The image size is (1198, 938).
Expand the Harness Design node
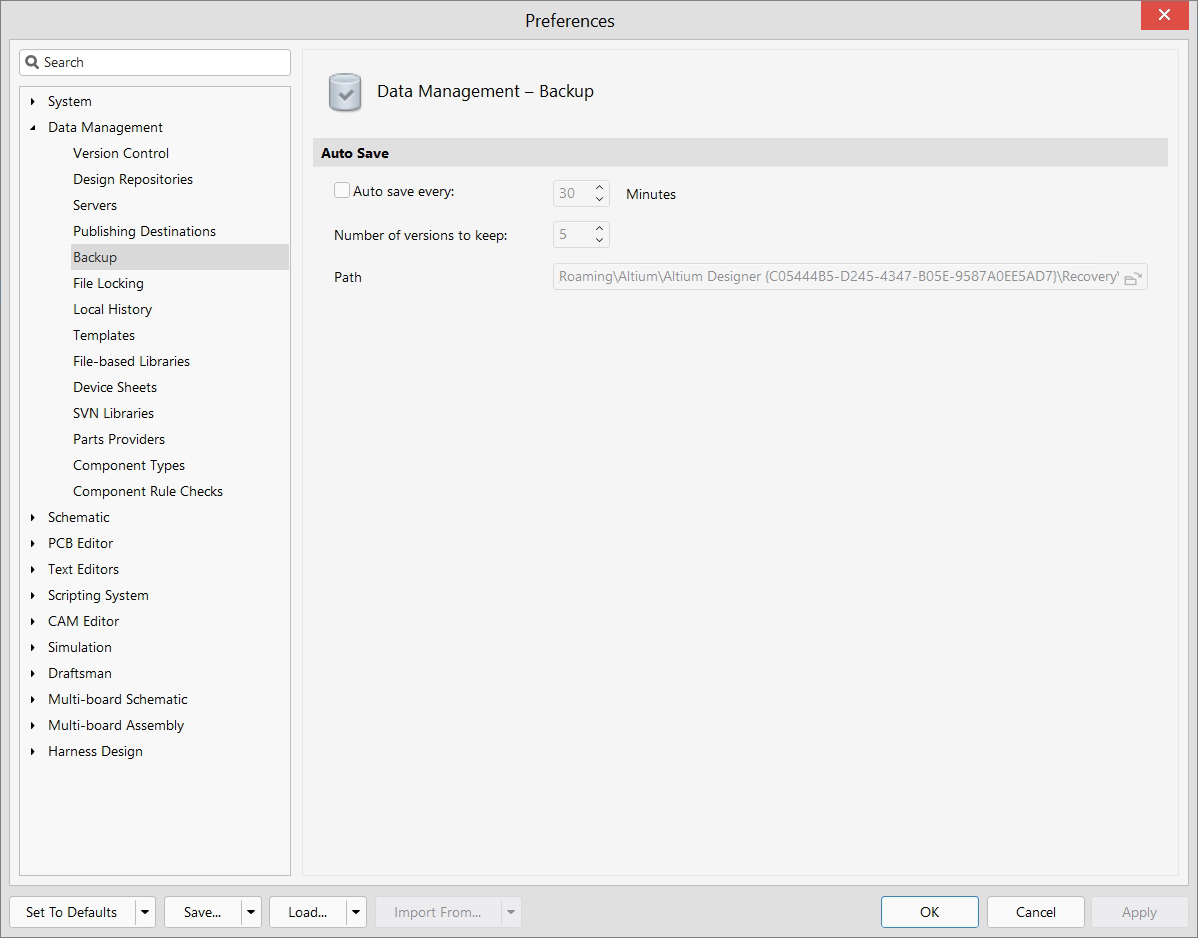point(32,751)
